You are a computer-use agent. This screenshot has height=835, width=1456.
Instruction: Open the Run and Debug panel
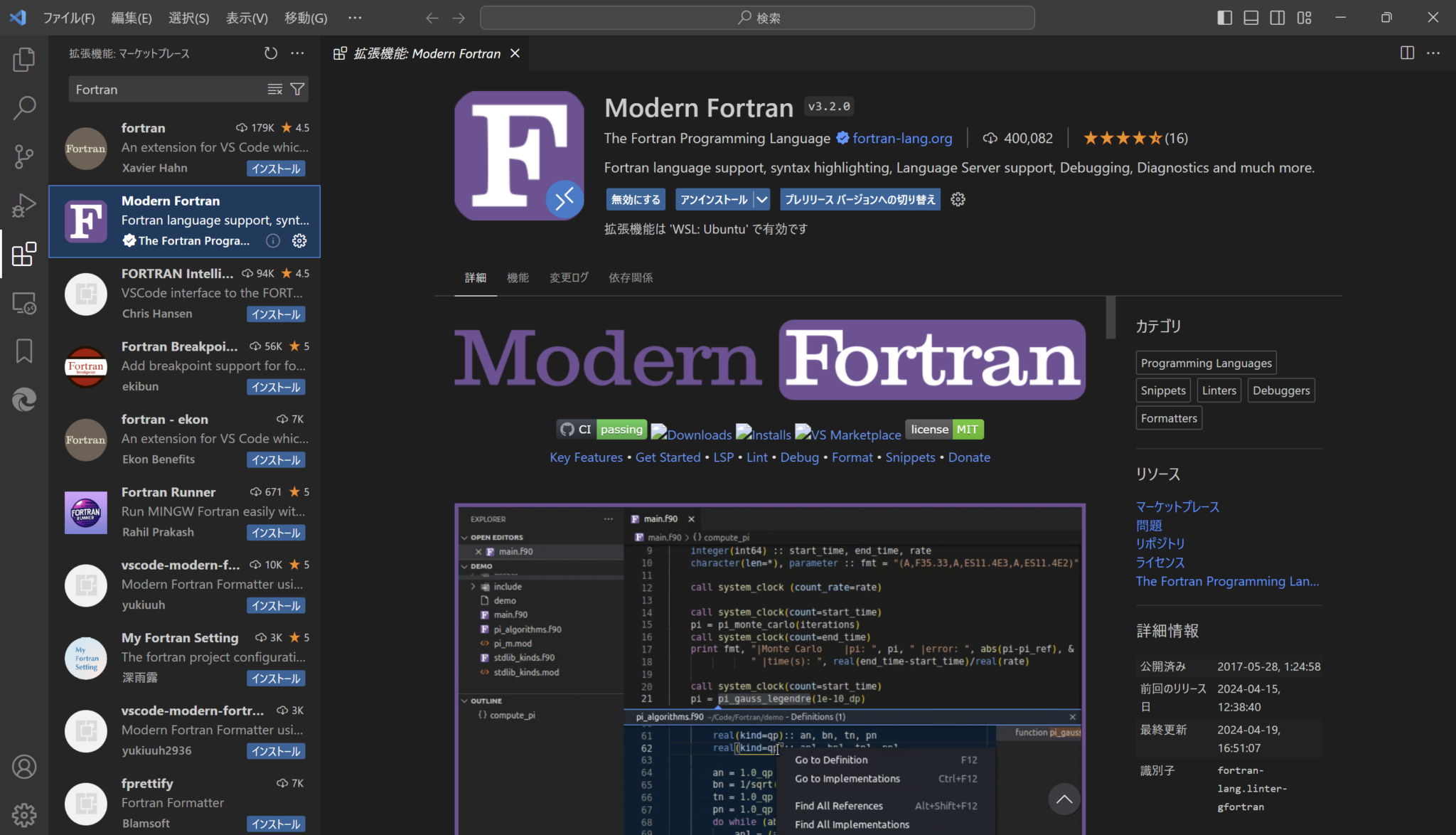click(x=24, y=205)
